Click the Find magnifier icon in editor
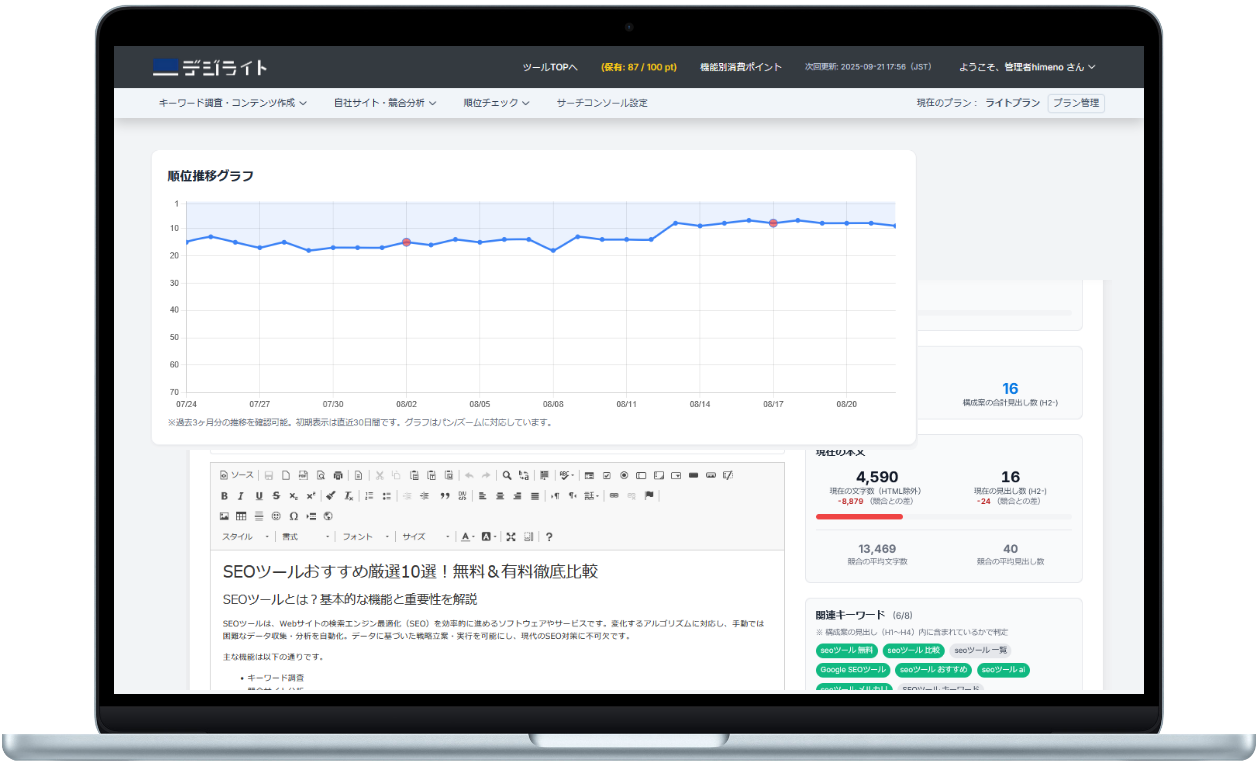This screenshot has width=1258, height=770. (x=507, y=475)
